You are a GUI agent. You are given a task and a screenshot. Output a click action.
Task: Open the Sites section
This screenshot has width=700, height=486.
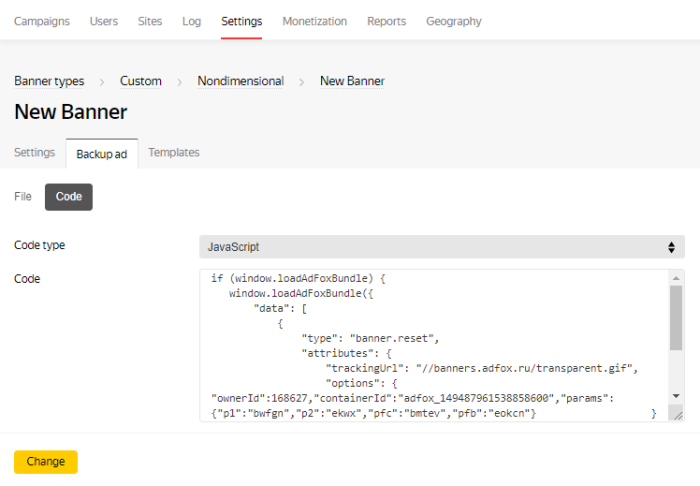(150, 21)
